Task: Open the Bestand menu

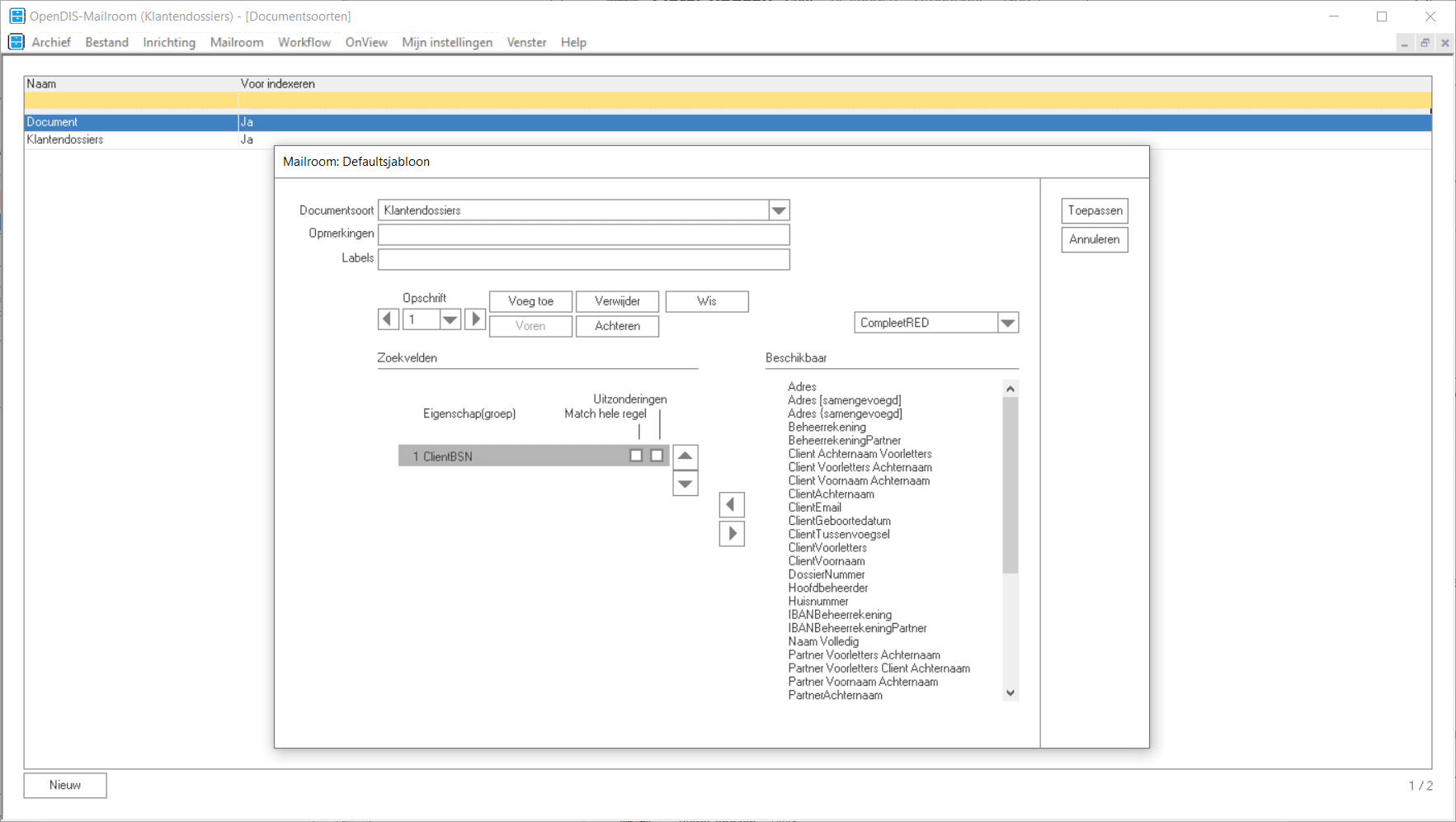Action: [x=107, y=42]
